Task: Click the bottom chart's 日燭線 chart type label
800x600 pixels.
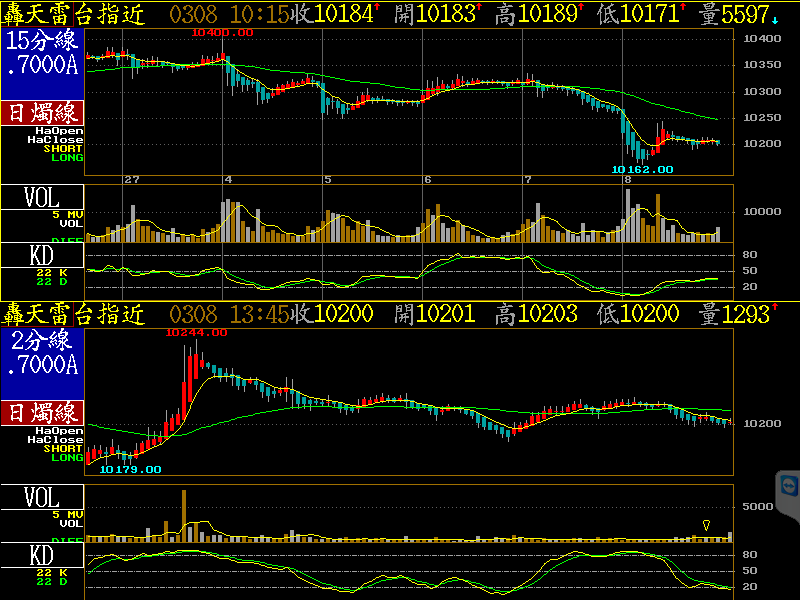Action: click(x=43, y=413)
